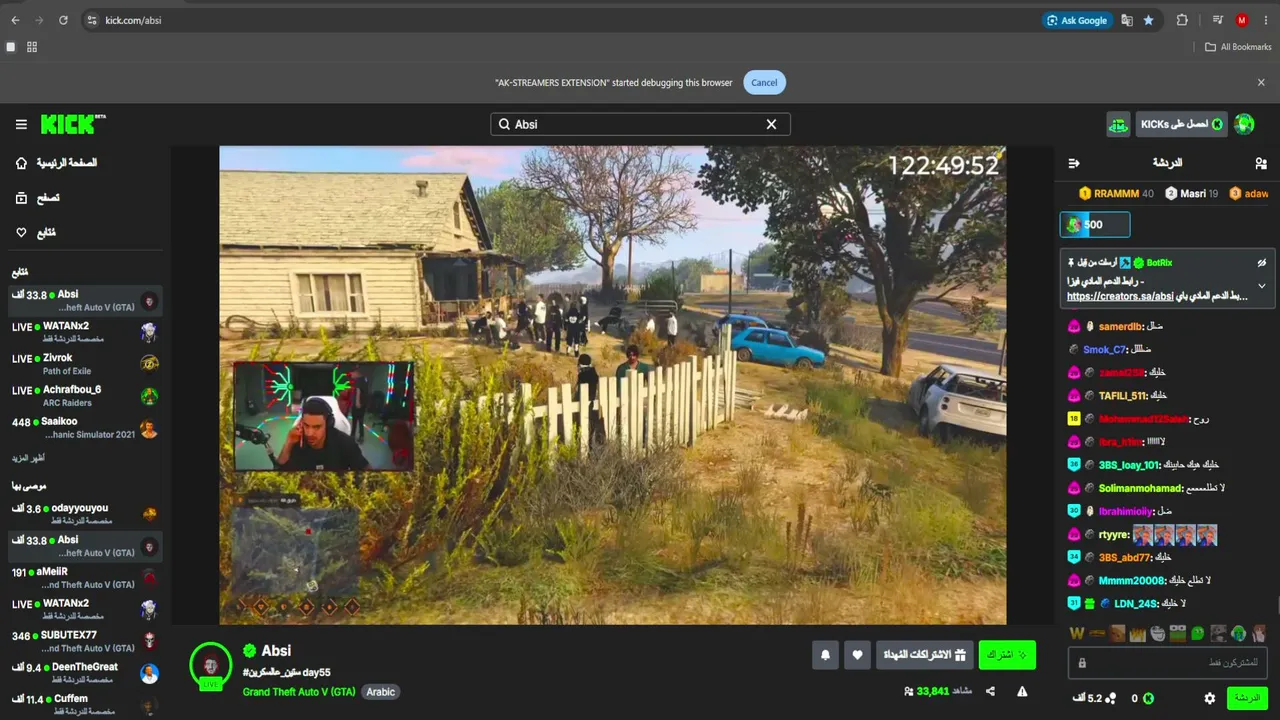Click the 500 KICKs gift badge
1280x720 pixels.
click(x=1095, y=225)
